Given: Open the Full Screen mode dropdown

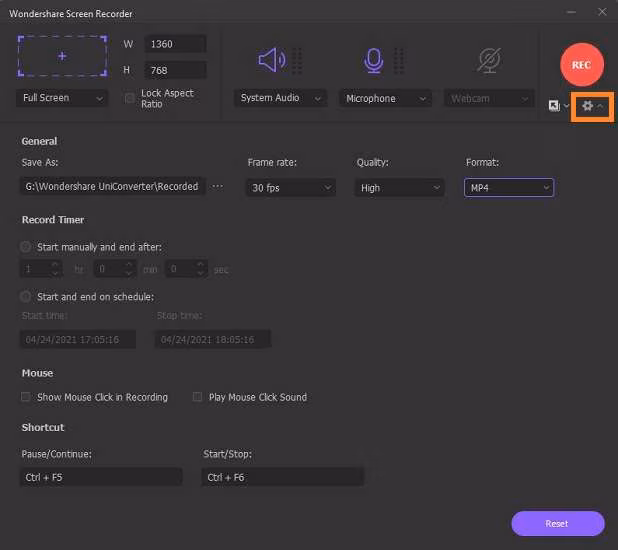Looking at the screenshot, I should tap(62, 98).
